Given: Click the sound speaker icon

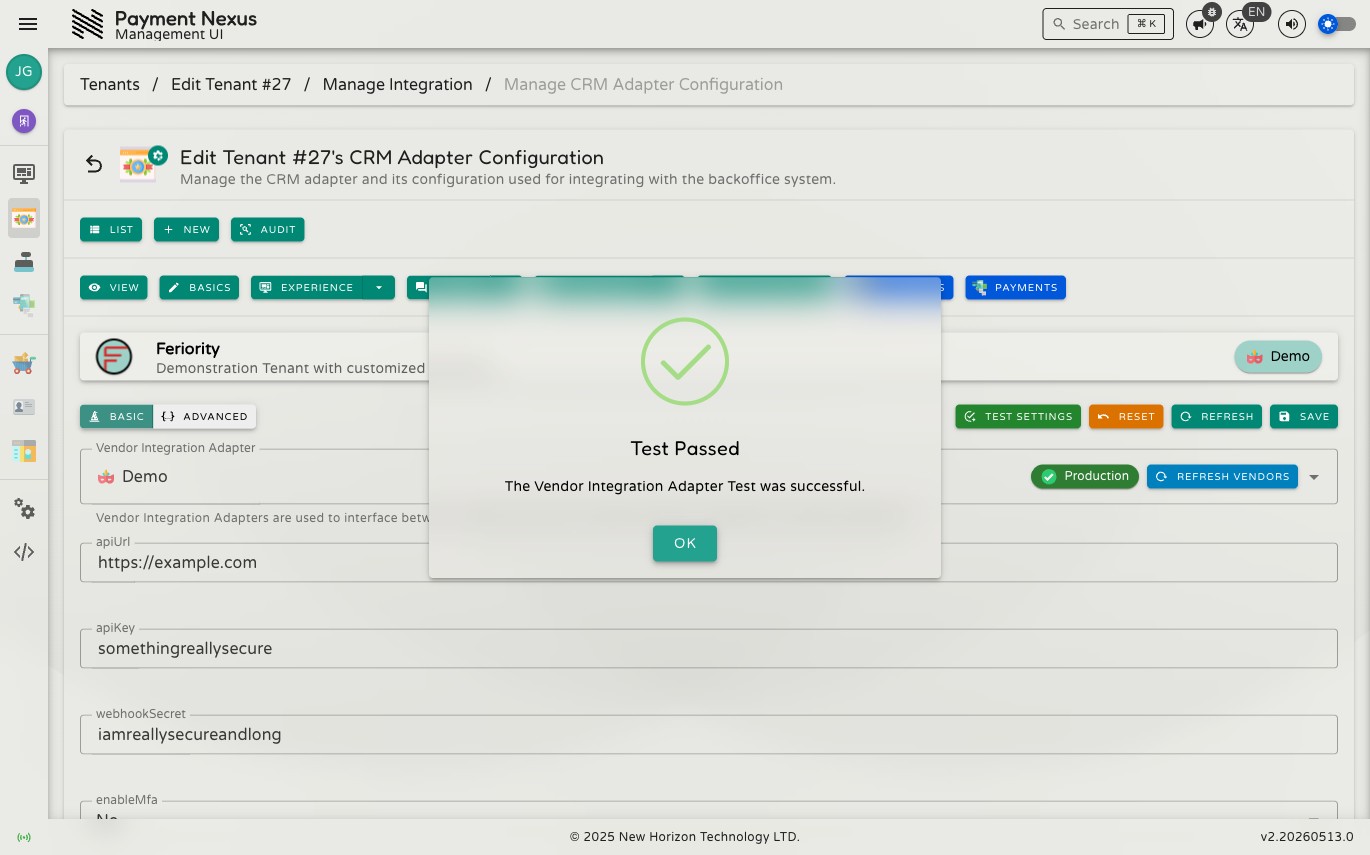Looking at the screenshot, I should pyautogui.click(x=1292, y=24).
